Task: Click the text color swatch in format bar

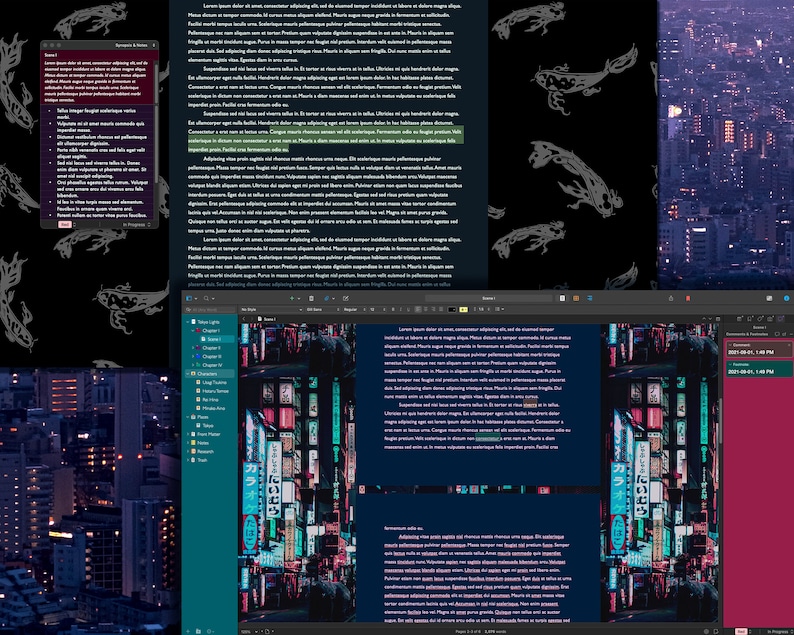Action: (x=452, y=309)
